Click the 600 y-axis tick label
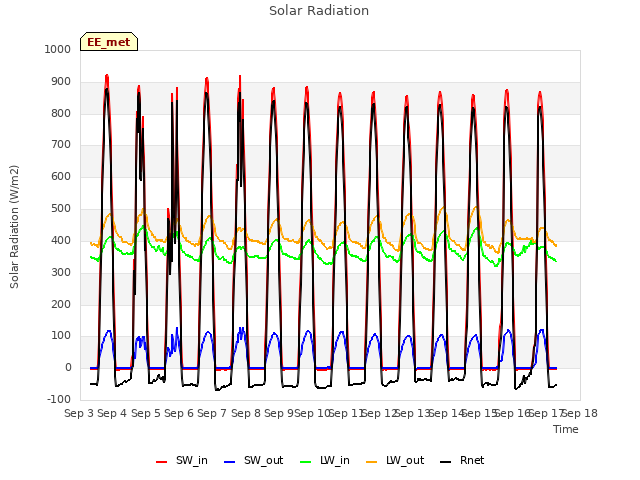The width and height of the screenshot is (640, 480). click(x=61, y=176)
